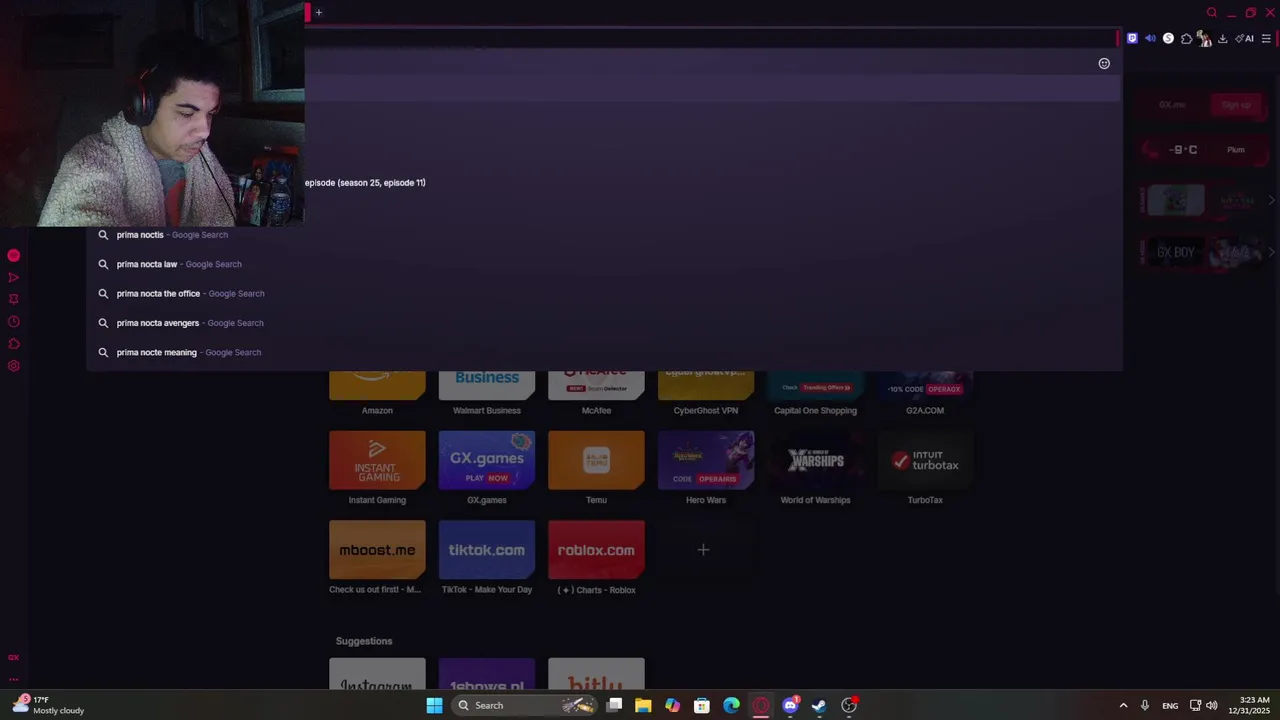Image resolution: width=1280 pixels, height=720 pixels.
Task: Open the Downloads icon in toolbar
Action: pyautogui.click(x=1222, y=38)
